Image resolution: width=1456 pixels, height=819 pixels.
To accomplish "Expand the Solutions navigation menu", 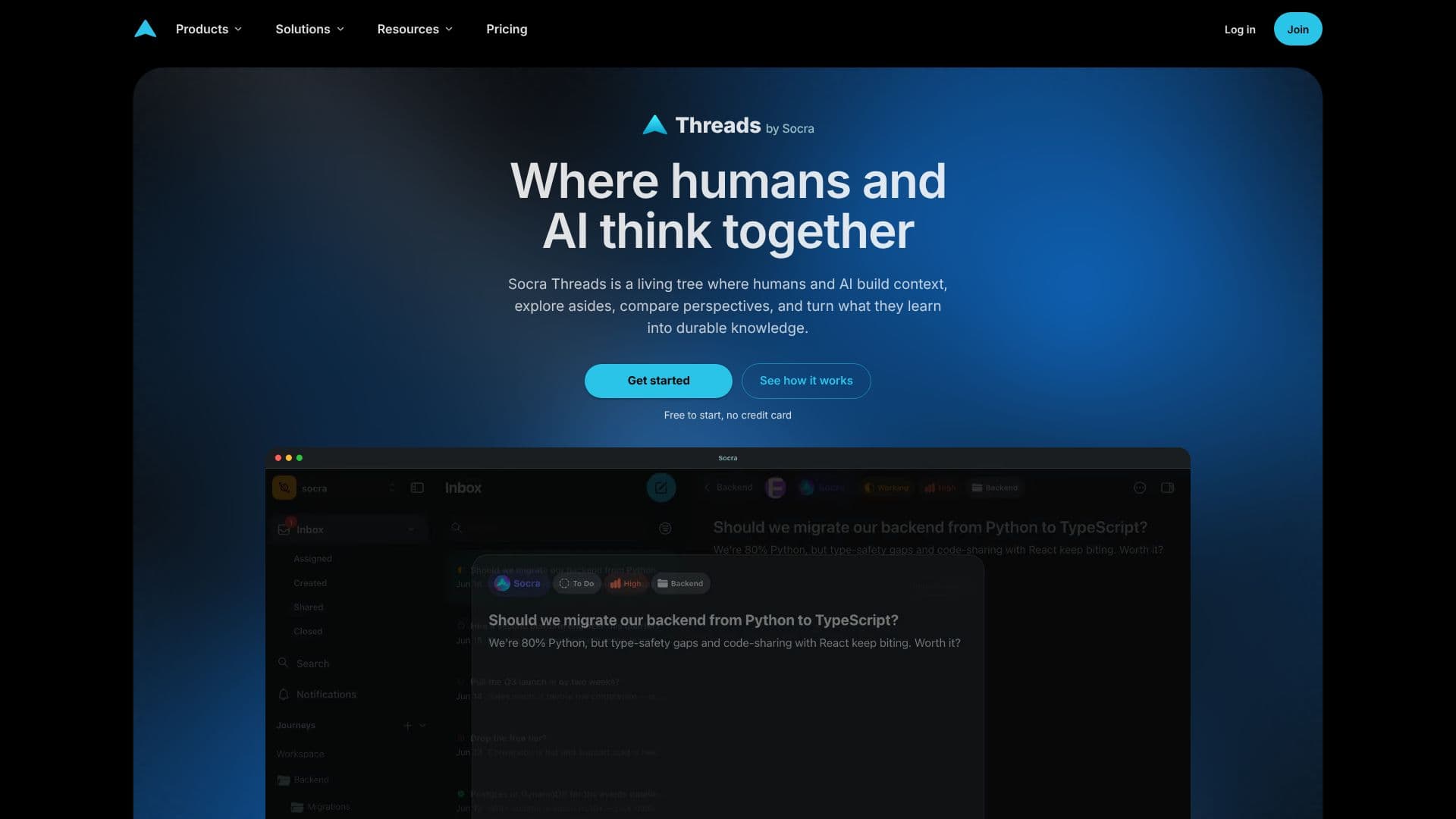I will pos(309,29).
